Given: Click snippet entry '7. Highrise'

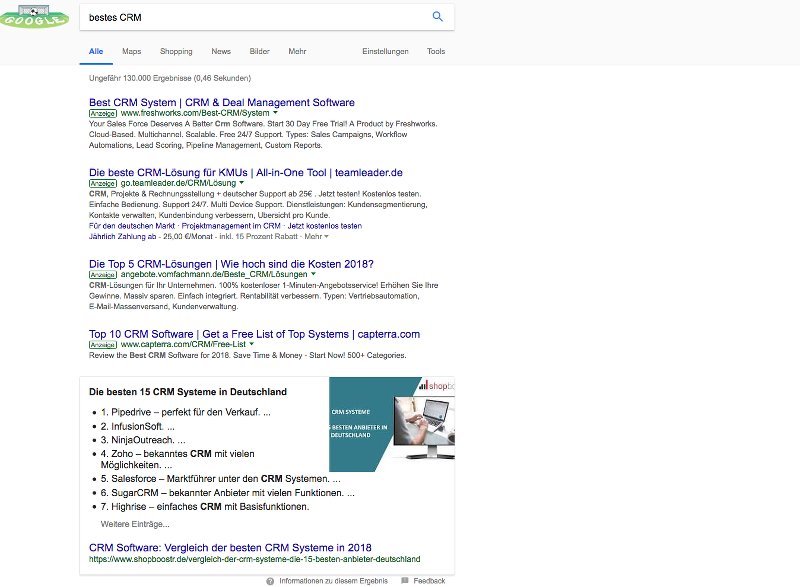Looking at the screenshot, I should [x=205, y=506].
